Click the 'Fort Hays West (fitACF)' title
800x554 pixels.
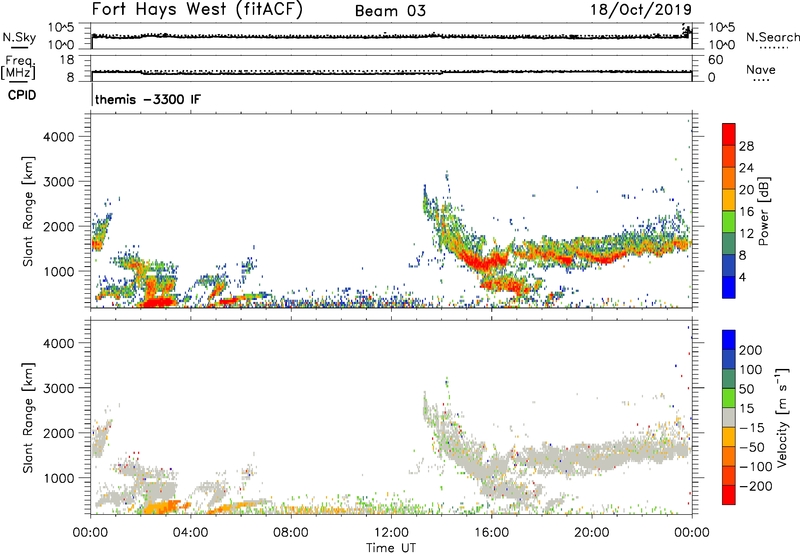coord(197,10)
